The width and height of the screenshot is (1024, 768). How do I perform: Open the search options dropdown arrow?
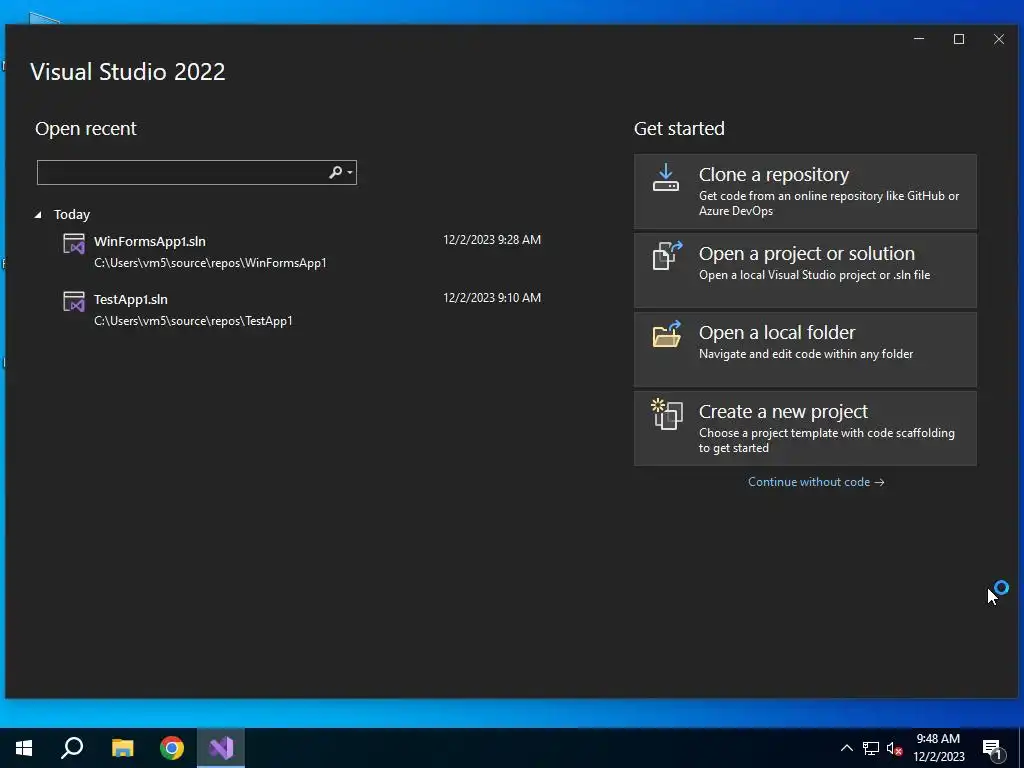(350, 172)
